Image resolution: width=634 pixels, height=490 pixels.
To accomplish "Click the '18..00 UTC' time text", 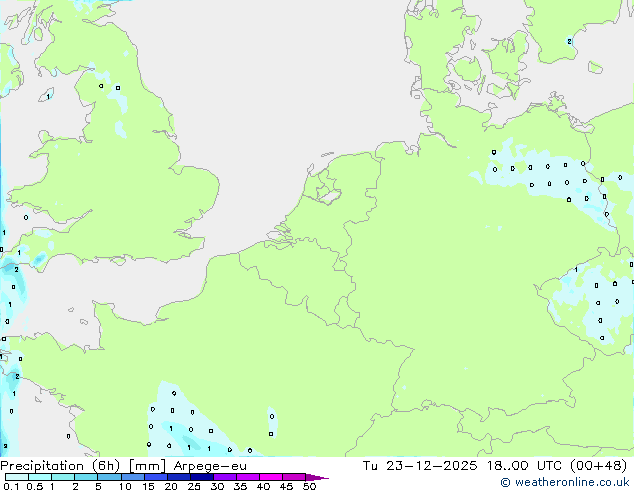I will coord(524,466).
